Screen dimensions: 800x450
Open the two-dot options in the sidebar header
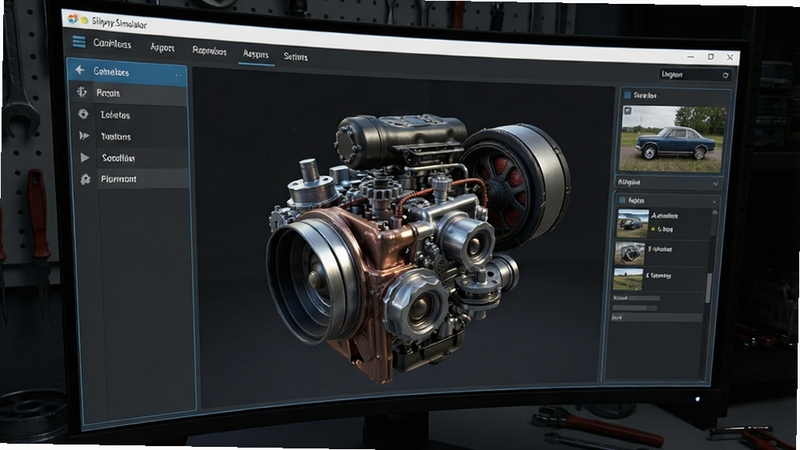179,76
